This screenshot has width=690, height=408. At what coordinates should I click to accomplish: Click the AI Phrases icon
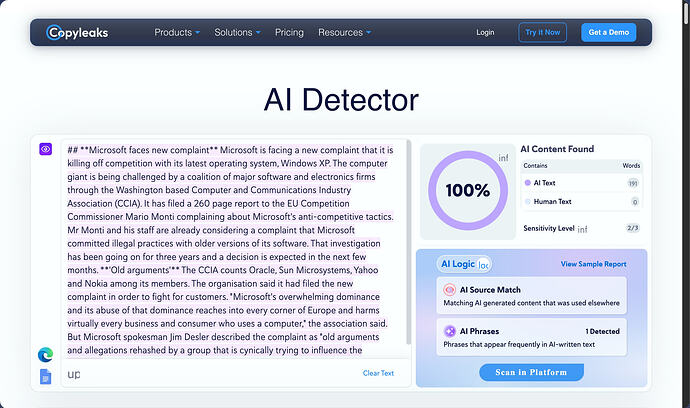(449, 331)
